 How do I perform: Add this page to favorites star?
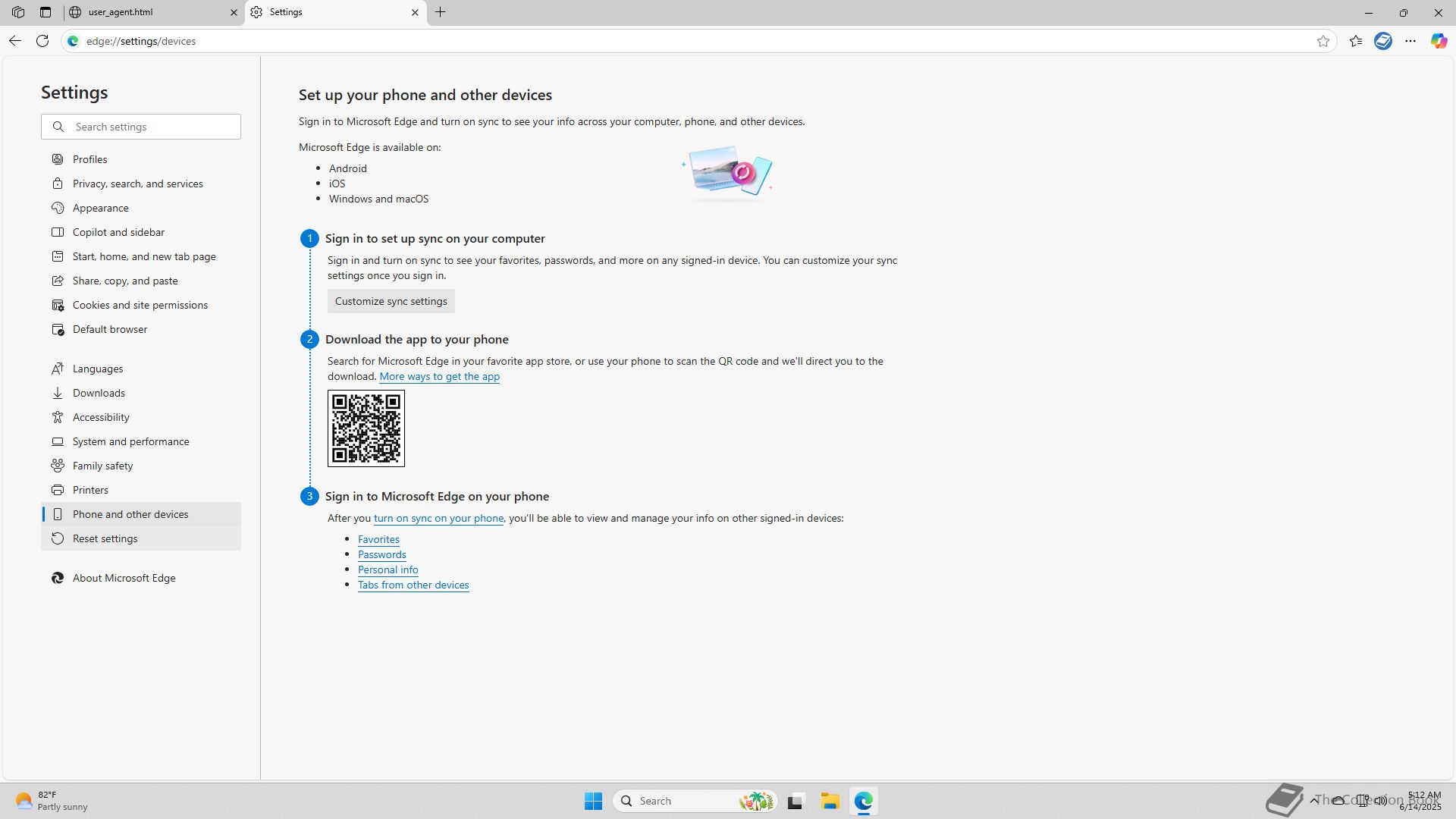tap(1323, 41)
